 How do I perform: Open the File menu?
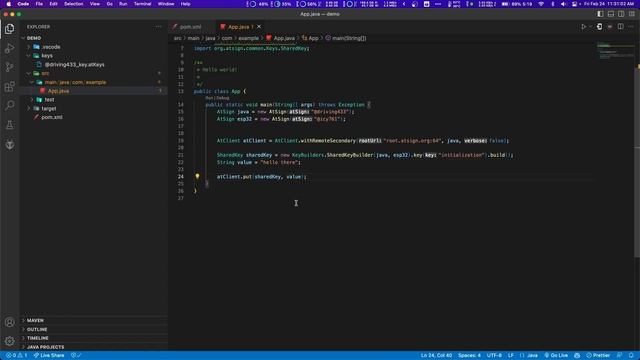pos(39,4)
